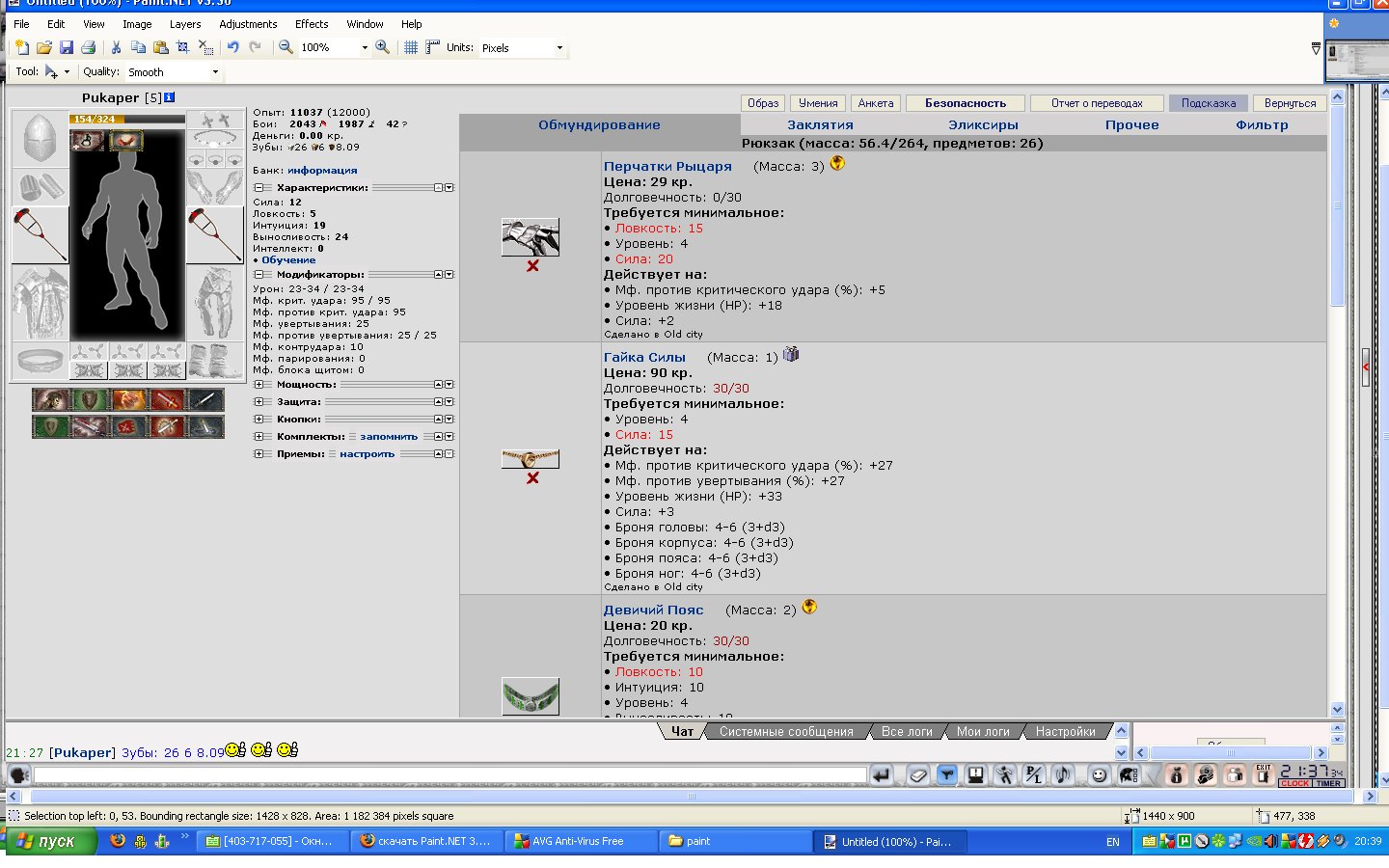Image resolution: width=1389 pixels, height=868 pixels.
Task: Click the info icon beside Pukaper
Action: (170, 97)
